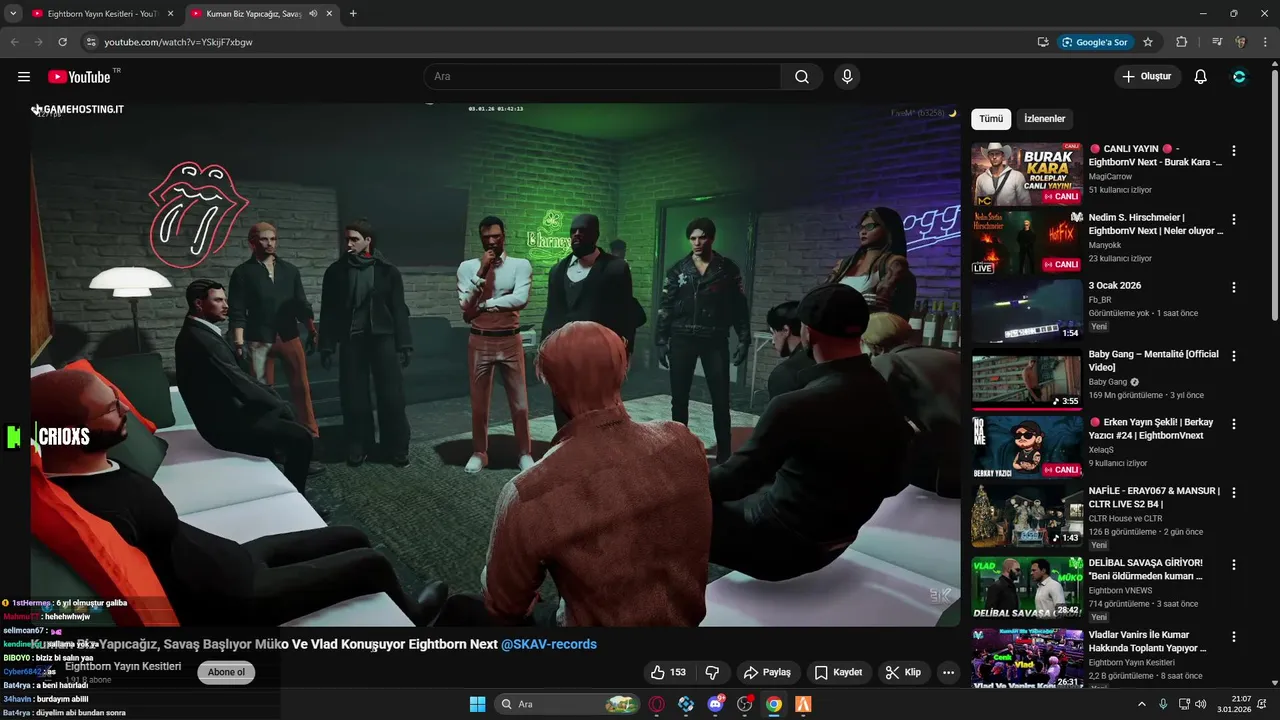The image size is (1280, 720).
Task: Open the YouTube guide hamburger menu
Action: 24,77
